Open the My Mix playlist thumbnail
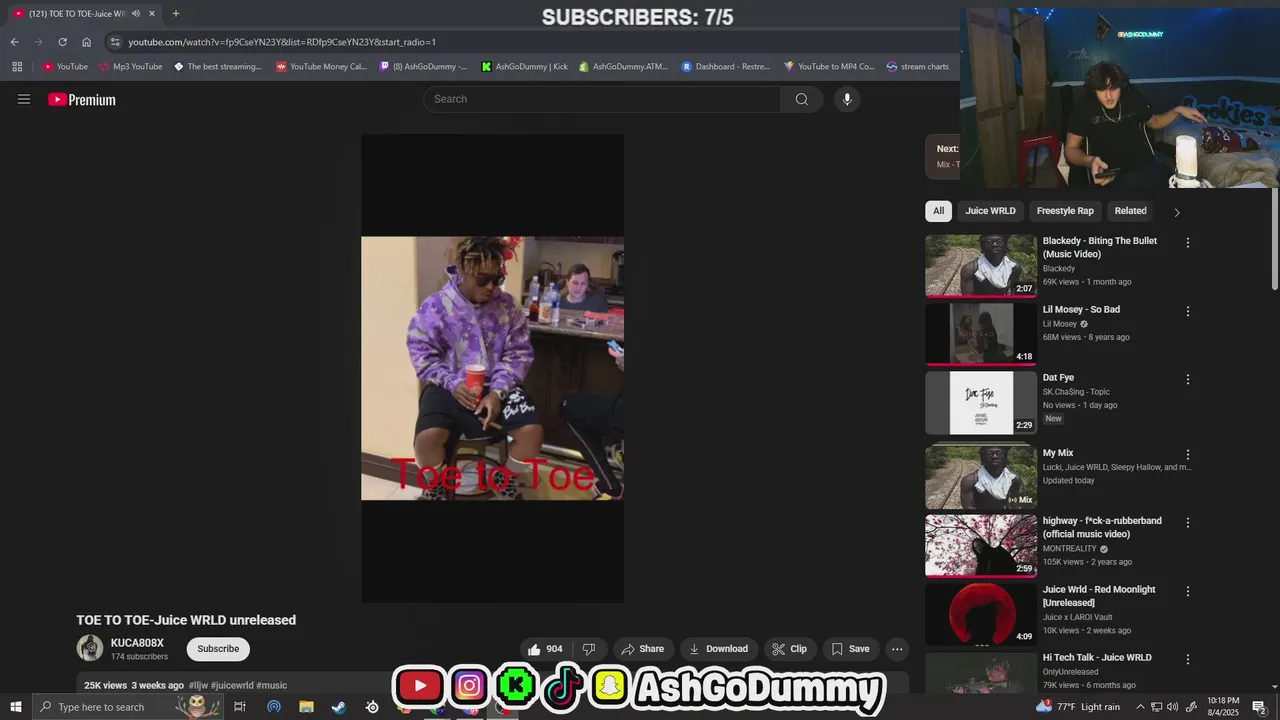The width and height of the screenshot is (1280, 720). 981,477
